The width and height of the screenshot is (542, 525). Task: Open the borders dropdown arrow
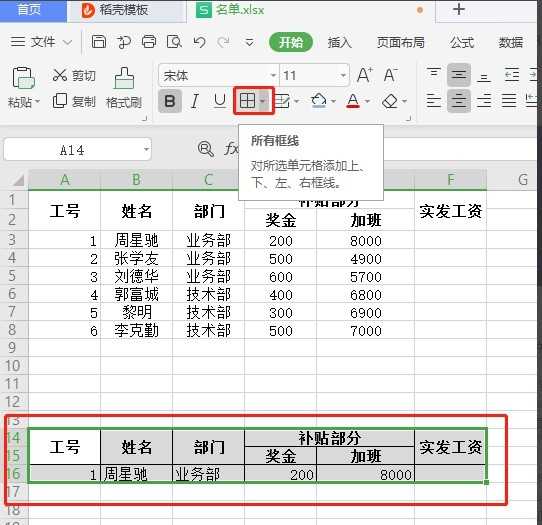pos(263,101)
